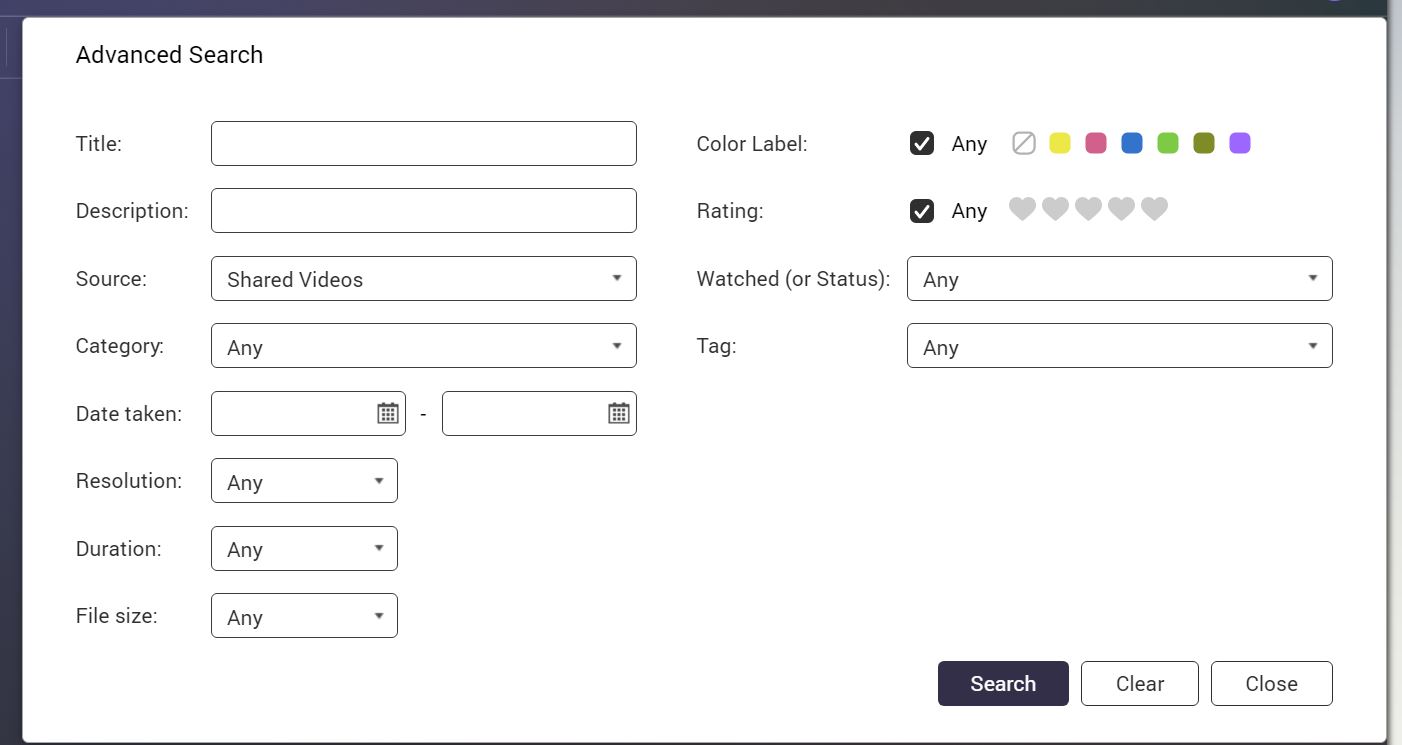Open the Source dropdown showing Shared Videos

[x=424, y=278]
